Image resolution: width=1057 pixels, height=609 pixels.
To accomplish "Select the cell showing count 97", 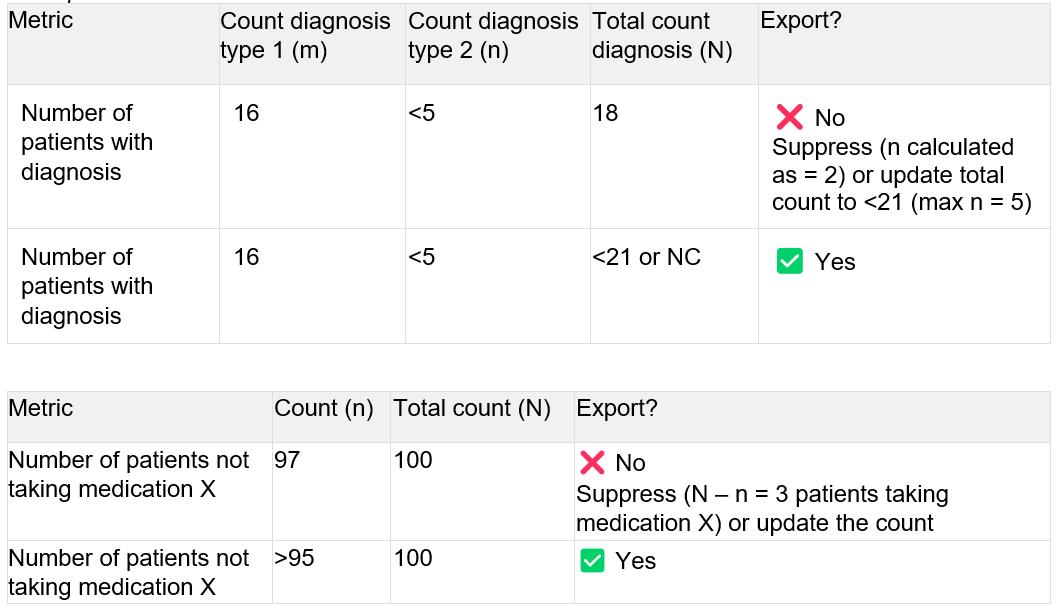I will [287, 460].
